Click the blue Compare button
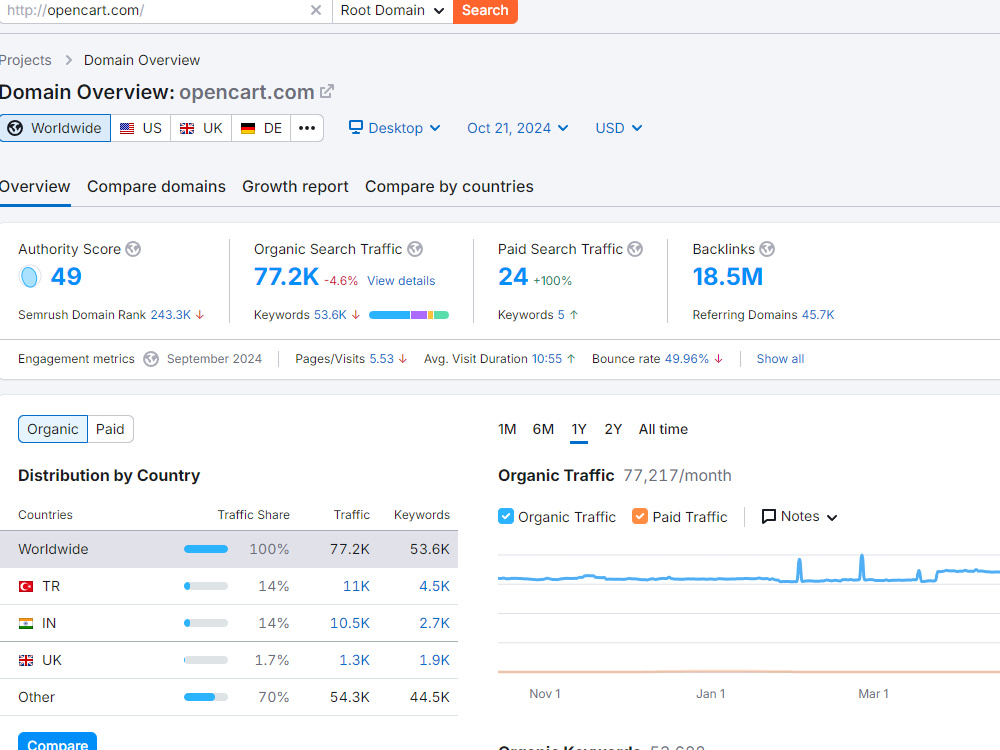The image size is (1000, 750). (x=57, y=742)
